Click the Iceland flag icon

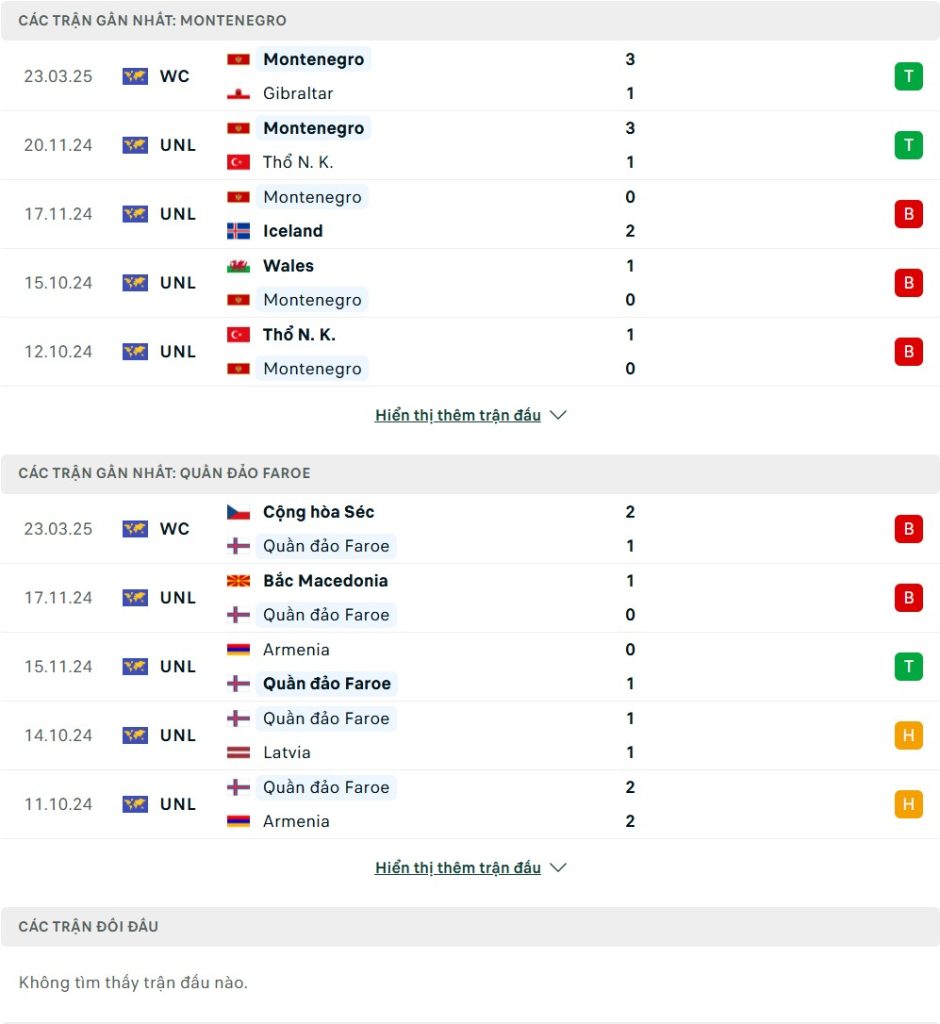238,231
